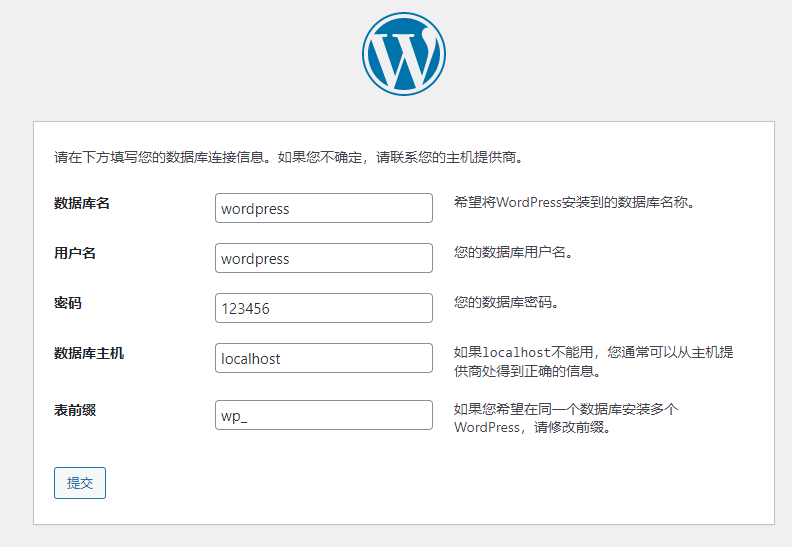Click the 用户名 label
Screen dimensions: 792x547
75,253
